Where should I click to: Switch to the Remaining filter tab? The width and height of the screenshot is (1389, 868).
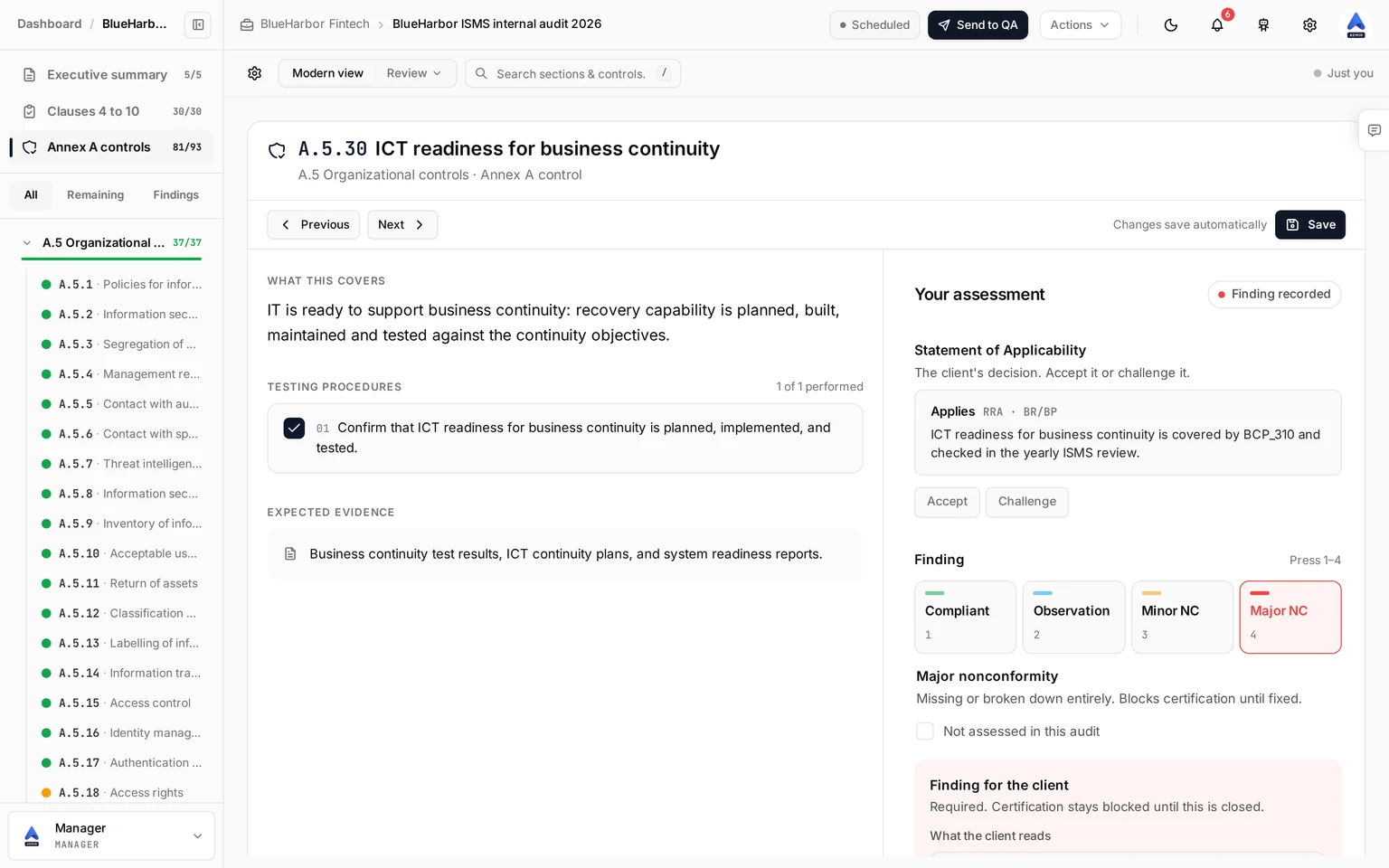click(x=95, y=194)
